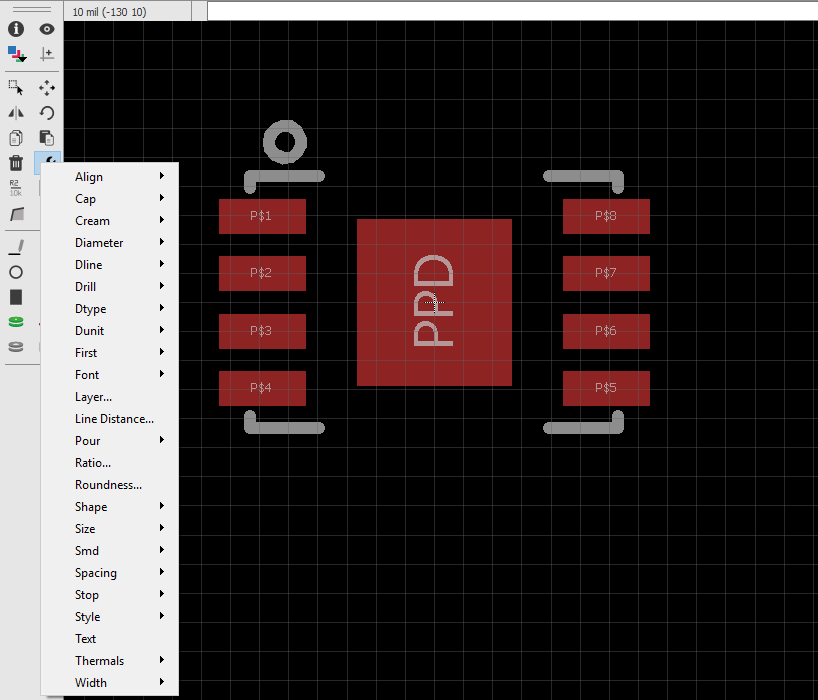Choose Layer... from the Change menu
This screenshot has width=818, height=700.
pos(93,397)
